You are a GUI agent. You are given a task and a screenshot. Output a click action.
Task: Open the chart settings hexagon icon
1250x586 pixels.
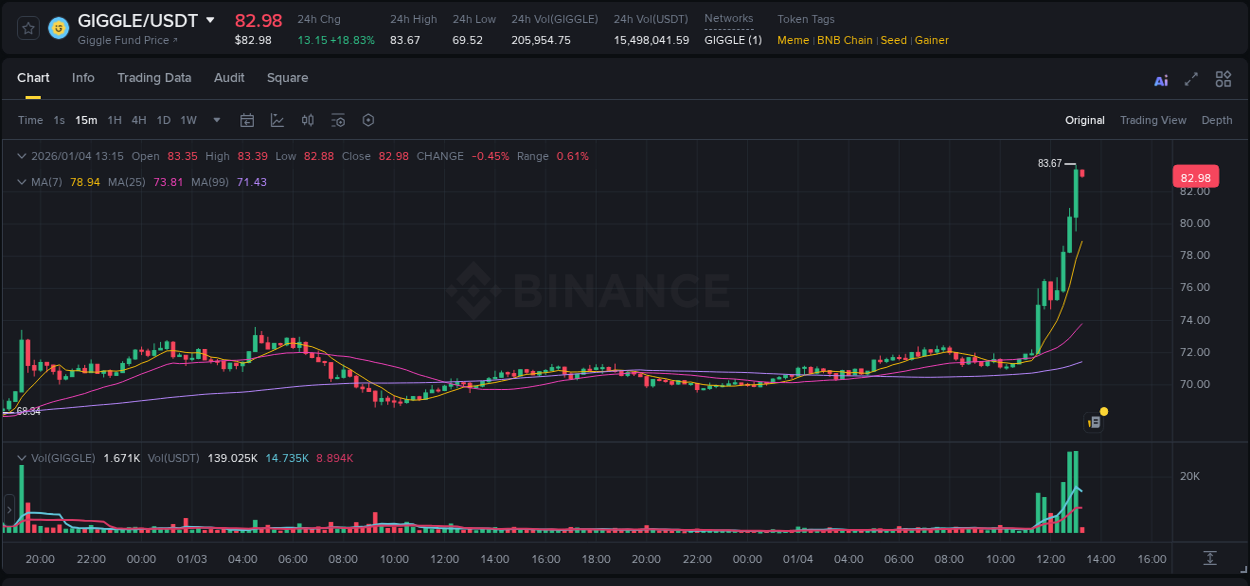pyautogui.click(x=368, y=120)
